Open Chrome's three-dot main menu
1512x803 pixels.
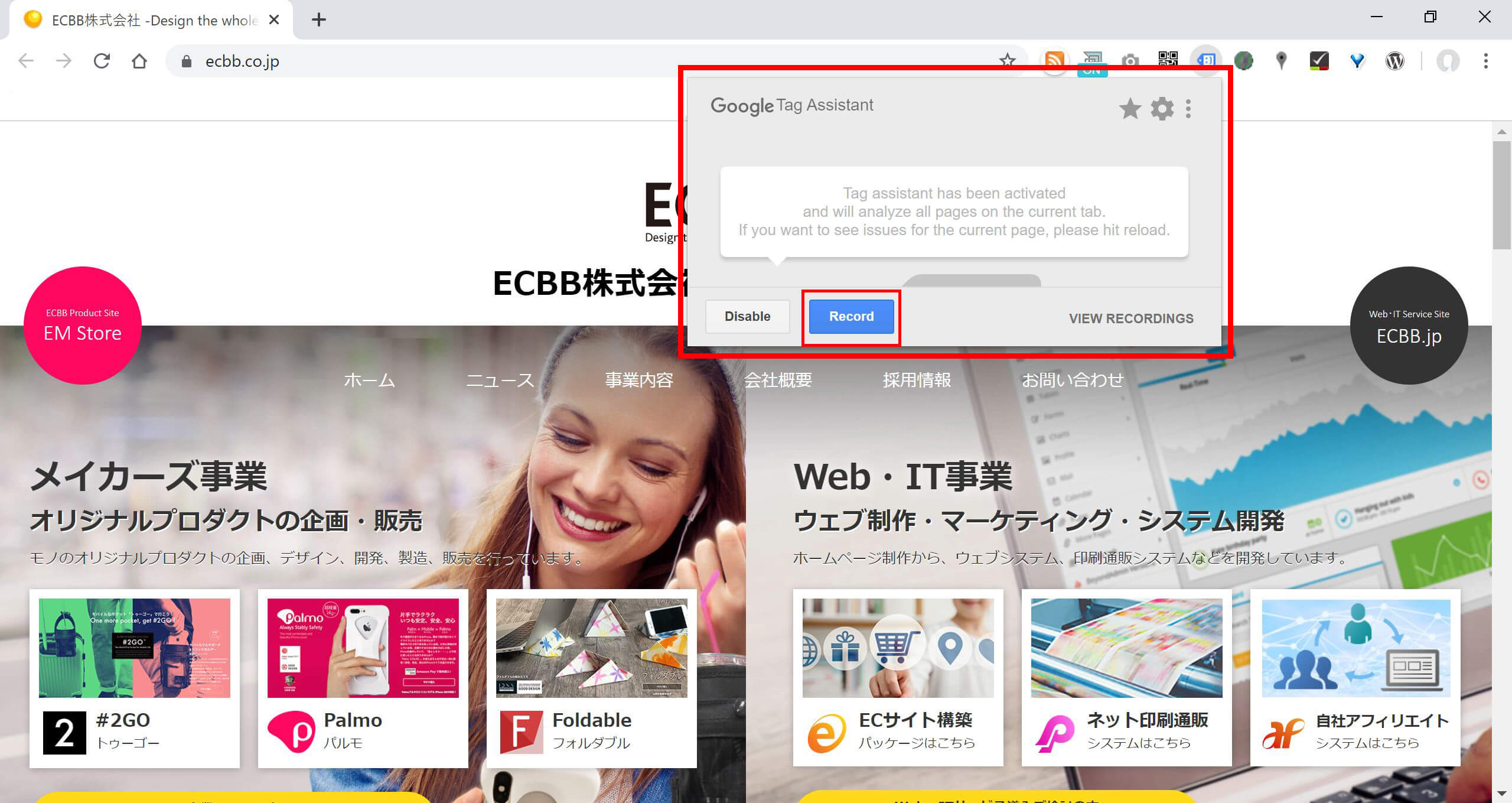1485,60
